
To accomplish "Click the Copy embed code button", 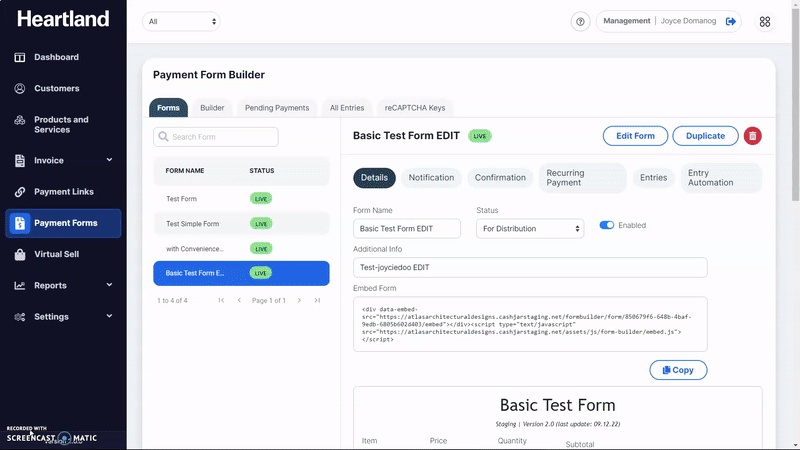I will tap(678, 370).
